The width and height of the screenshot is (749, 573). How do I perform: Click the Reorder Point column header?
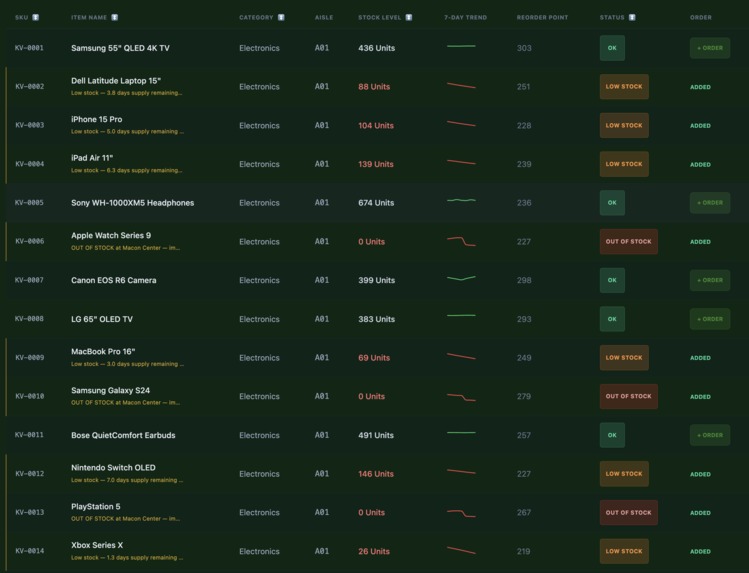(542, 18)
